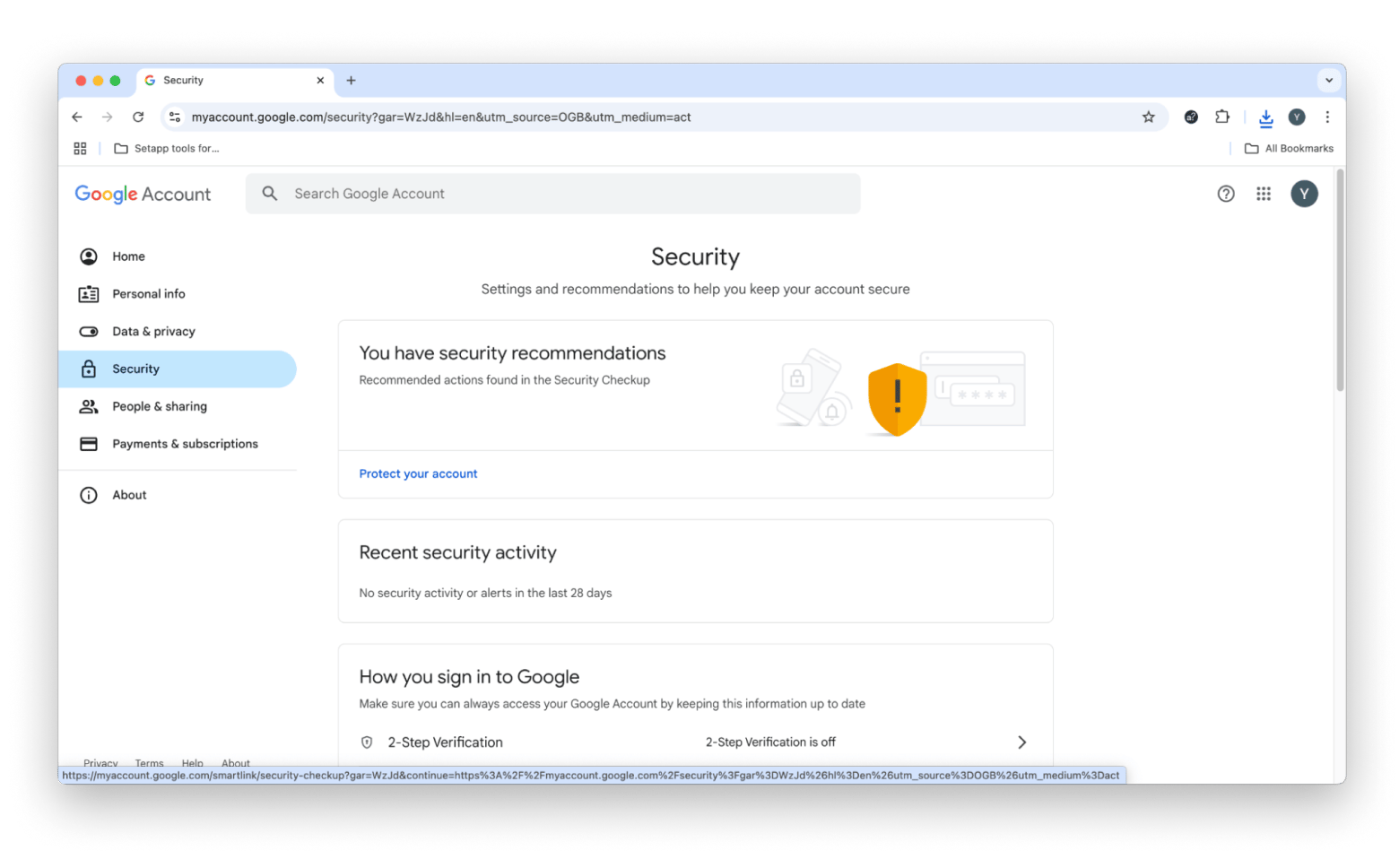
Task: Open a new tab with the plus button
Action: [351, 81]
